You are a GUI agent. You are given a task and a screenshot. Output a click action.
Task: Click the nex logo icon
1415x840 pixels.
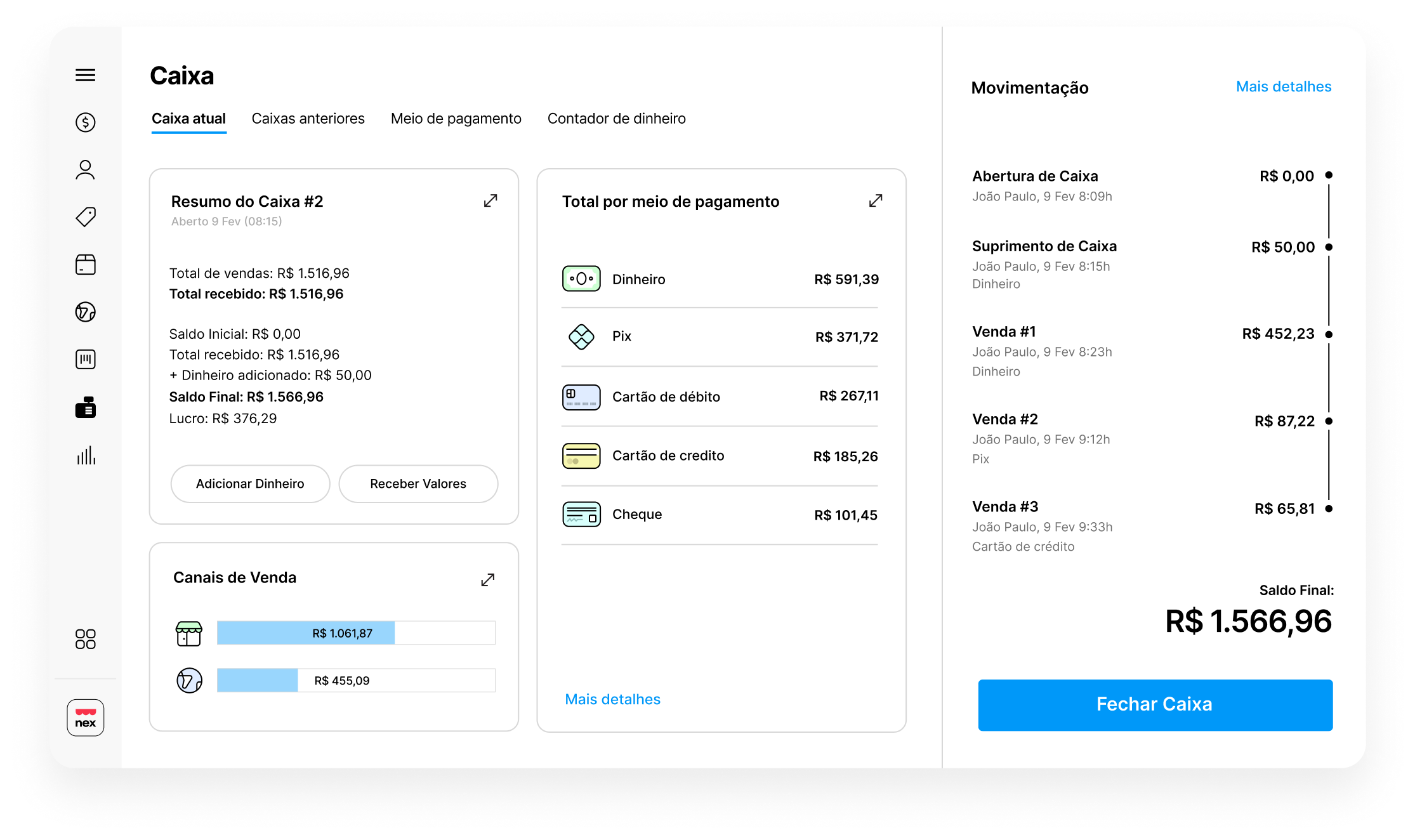point(85,718)
